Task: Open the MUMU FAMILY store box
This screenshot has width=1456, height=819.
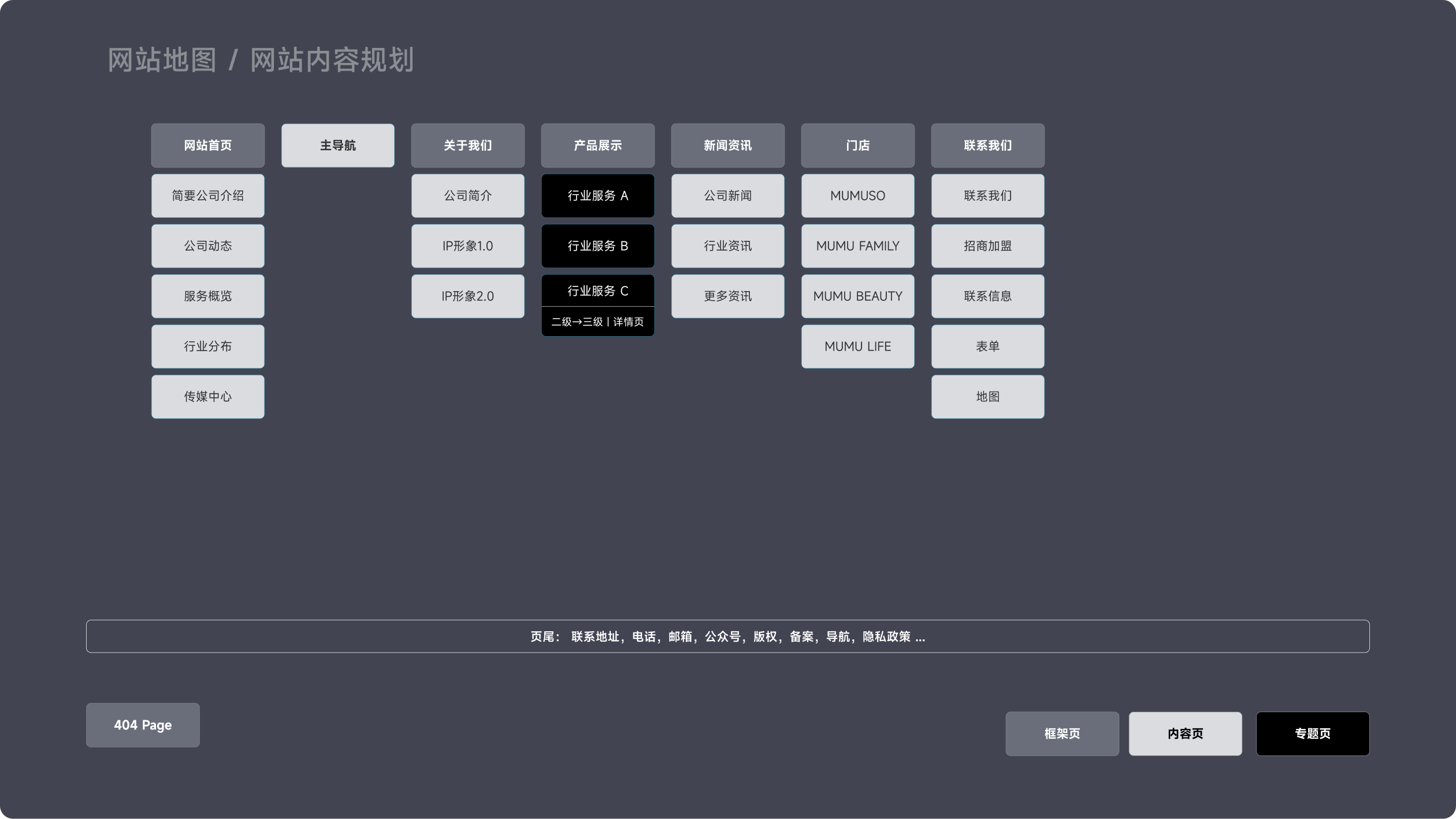Action: (857, 246)
